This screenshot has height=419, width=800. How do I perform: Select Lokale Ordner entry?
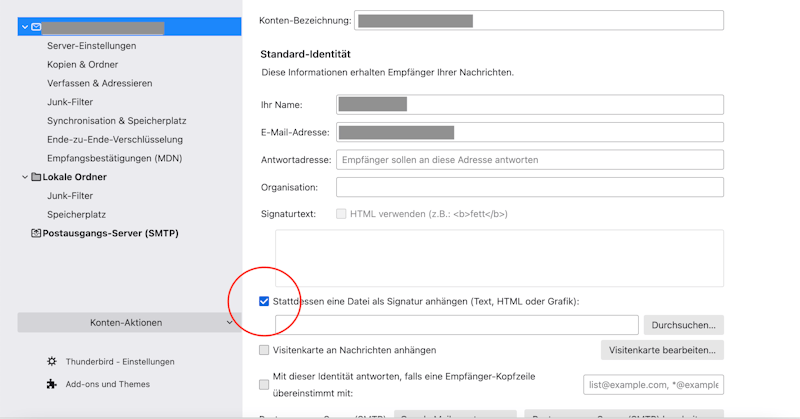tap(74, 177)
